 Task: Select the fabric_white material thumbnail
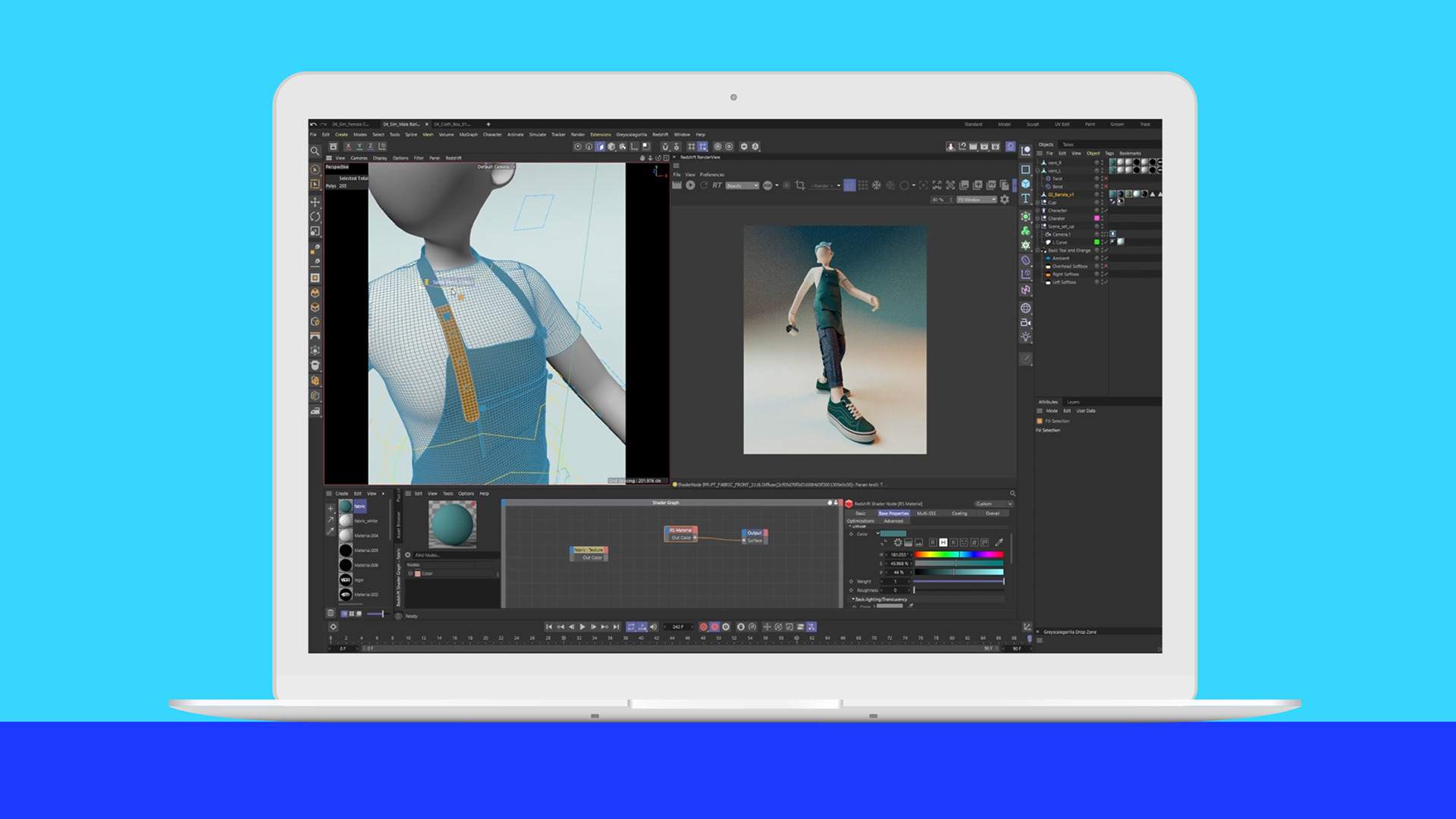(x=346, y=521)
